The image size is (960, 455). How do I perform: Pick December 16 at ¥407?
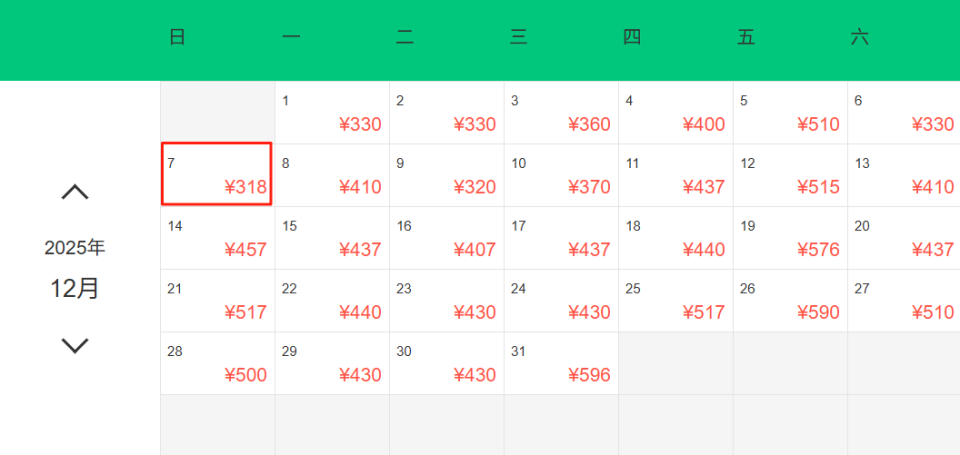pos(446,238)
